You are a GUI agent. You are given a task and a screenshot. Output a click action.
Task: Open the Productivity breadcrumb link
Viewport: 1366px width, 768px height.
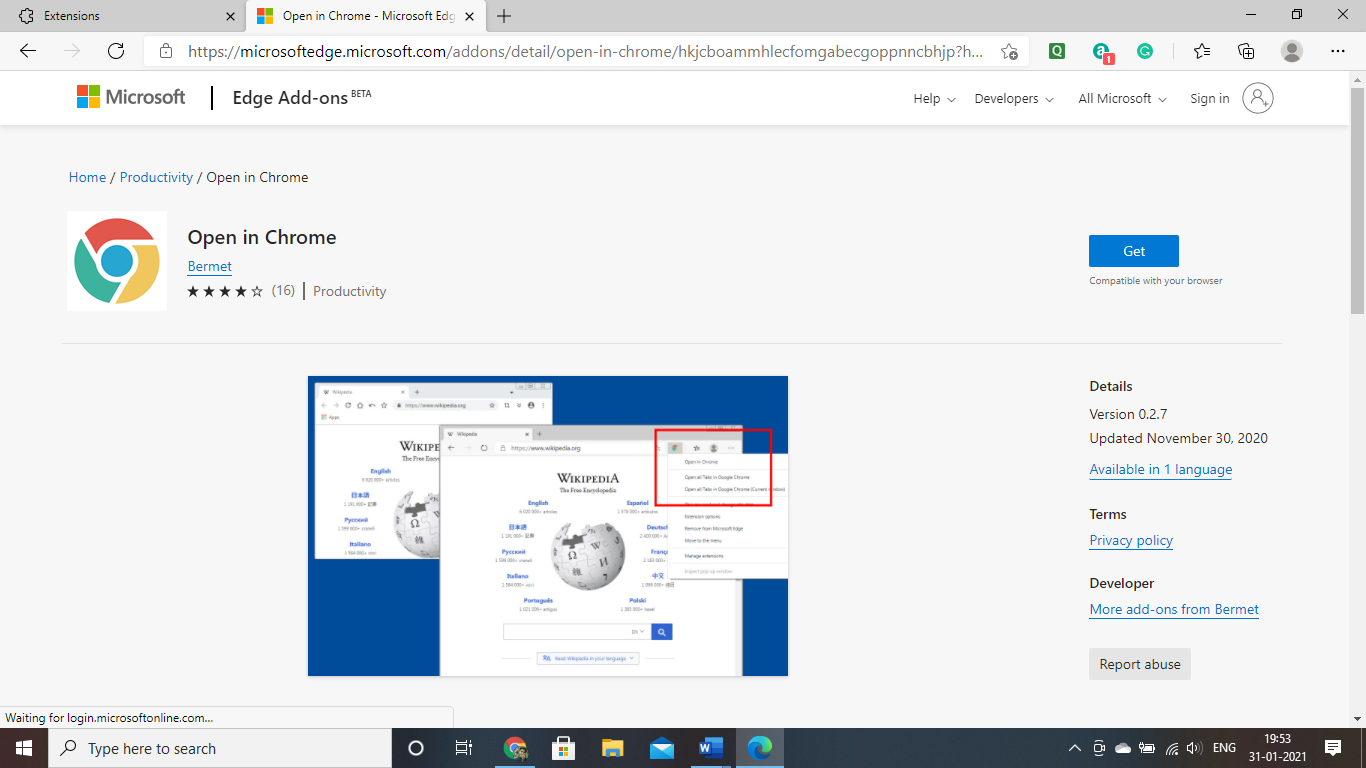pyautogui.click(x=156, y=177)
